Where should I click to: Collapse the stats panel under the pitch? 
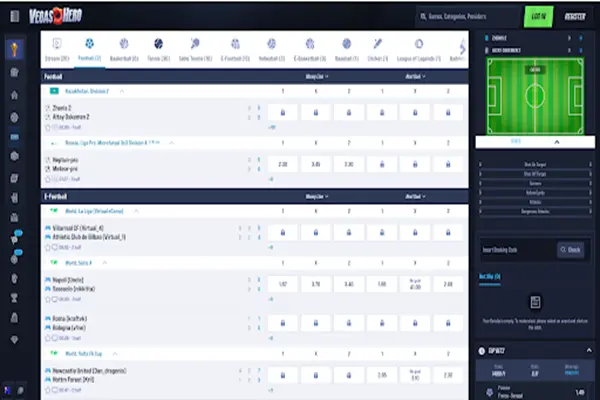point(557,142)
